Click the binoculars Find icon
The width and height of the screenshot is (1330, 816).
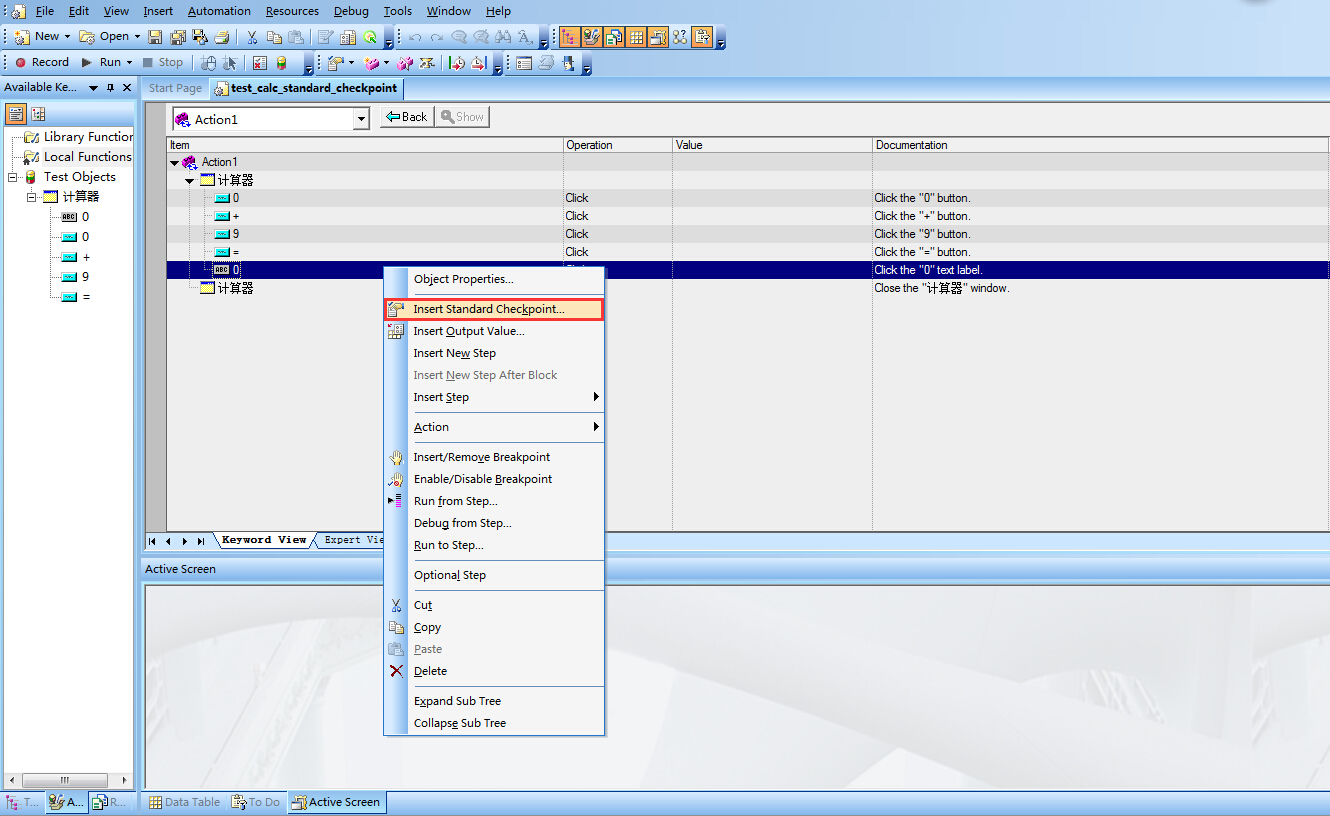[x=503, y=36]
